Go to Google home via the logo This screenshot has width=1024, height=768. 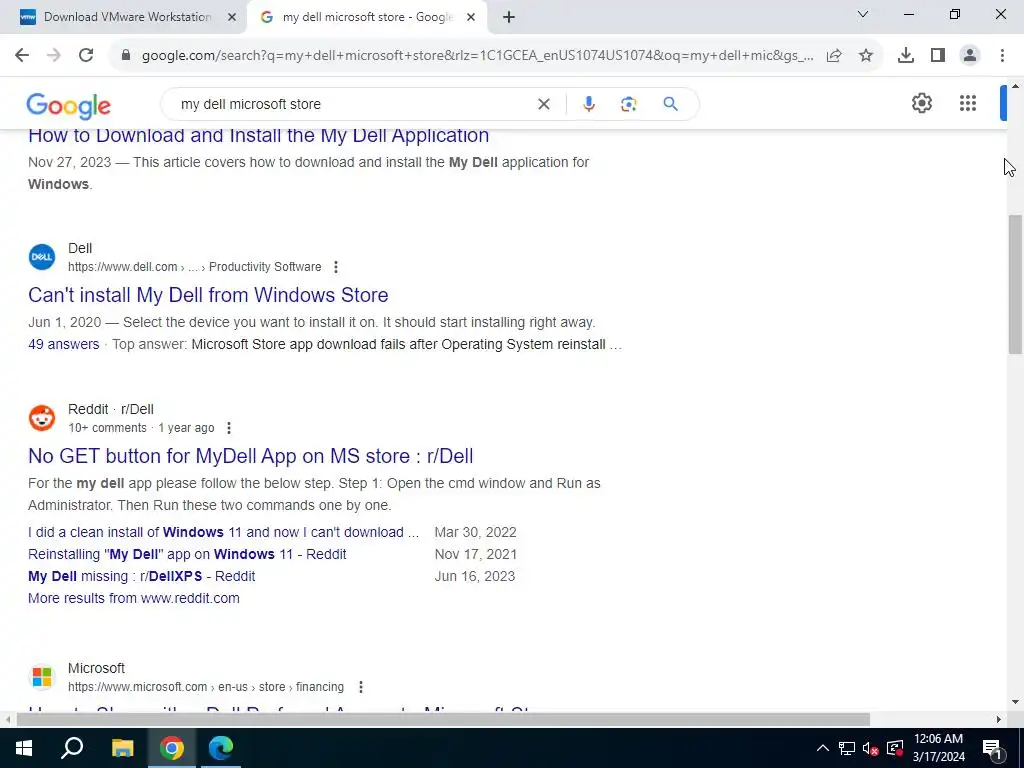(x=69, y=105)
